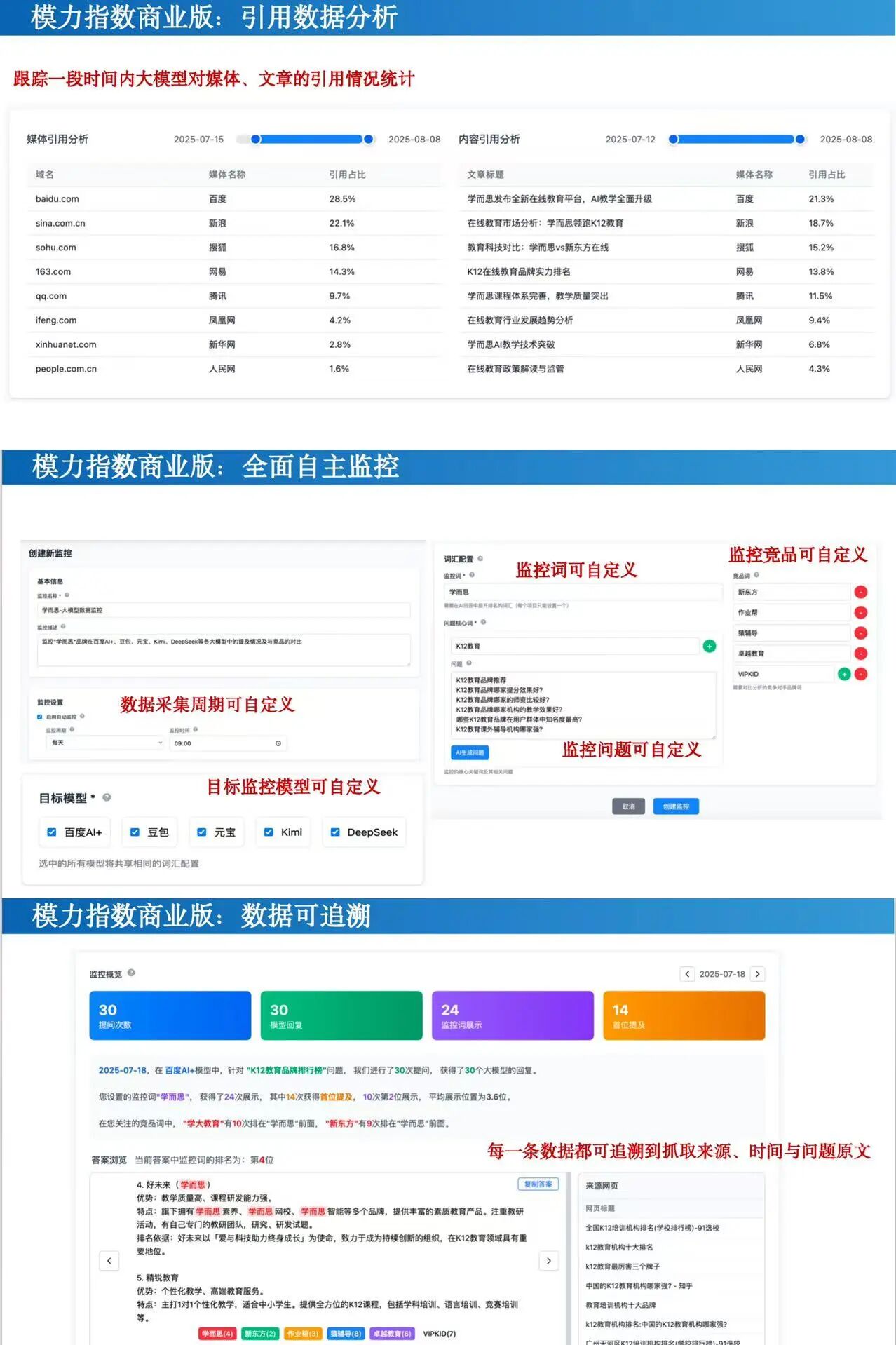Open help icon next to 词汇配置
The height and width of the screenshot is (1345, 896).
tap(480, 559)
